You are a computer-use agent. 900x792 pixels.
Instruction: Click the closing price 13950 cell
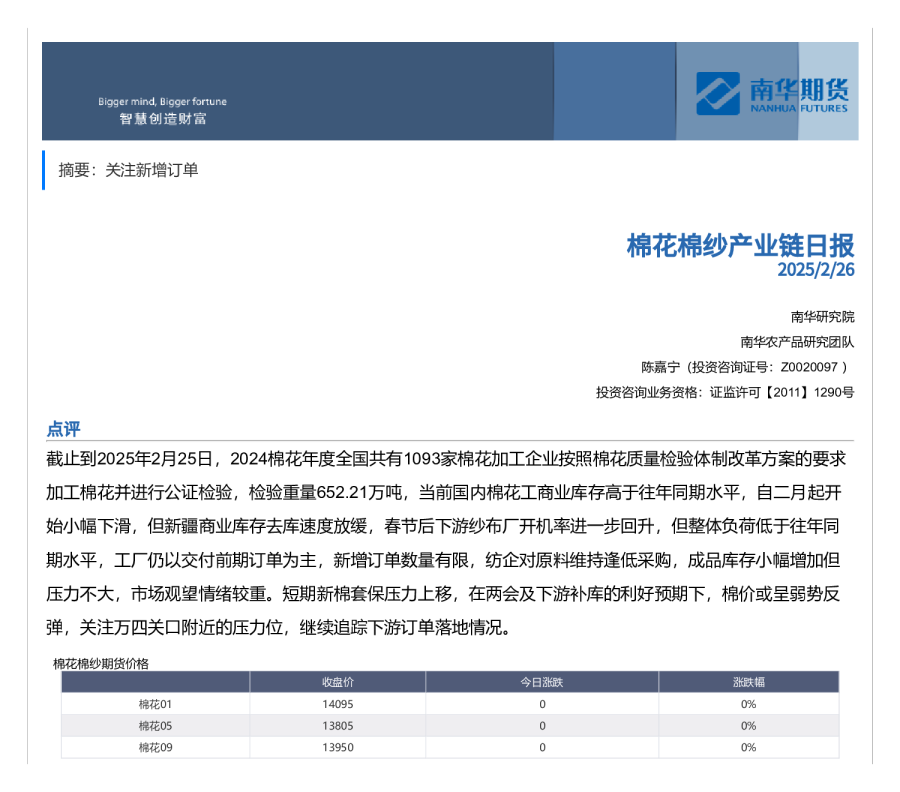(337, 748)
